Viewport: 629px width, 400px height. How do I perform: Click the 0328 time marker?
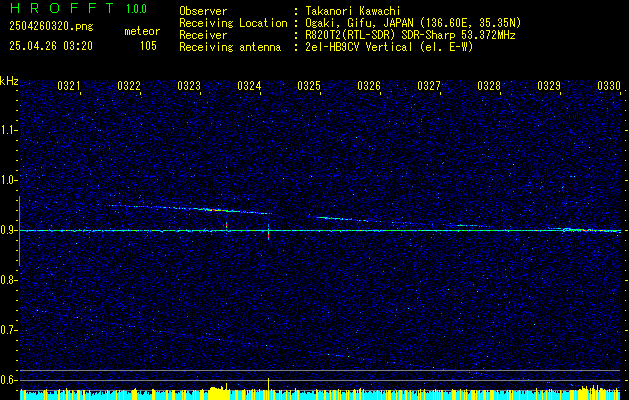tap(489, 86)
